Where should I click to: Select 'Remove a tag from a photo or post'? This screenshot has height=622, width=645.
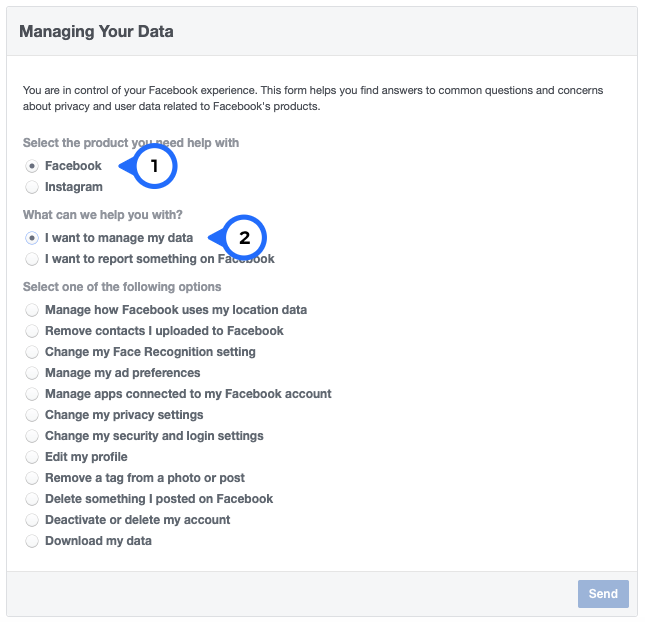click(33, 478)
